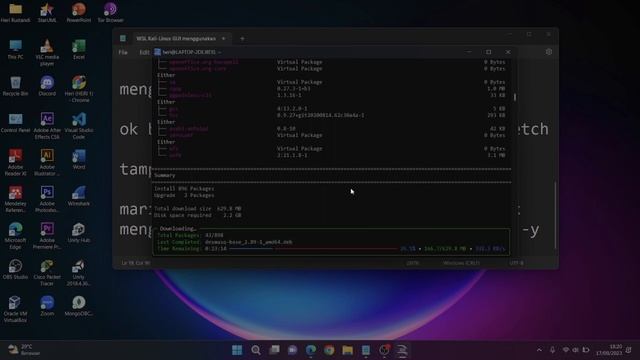Click the Ln Col indicator in Notepad status bar

[136, 263]
